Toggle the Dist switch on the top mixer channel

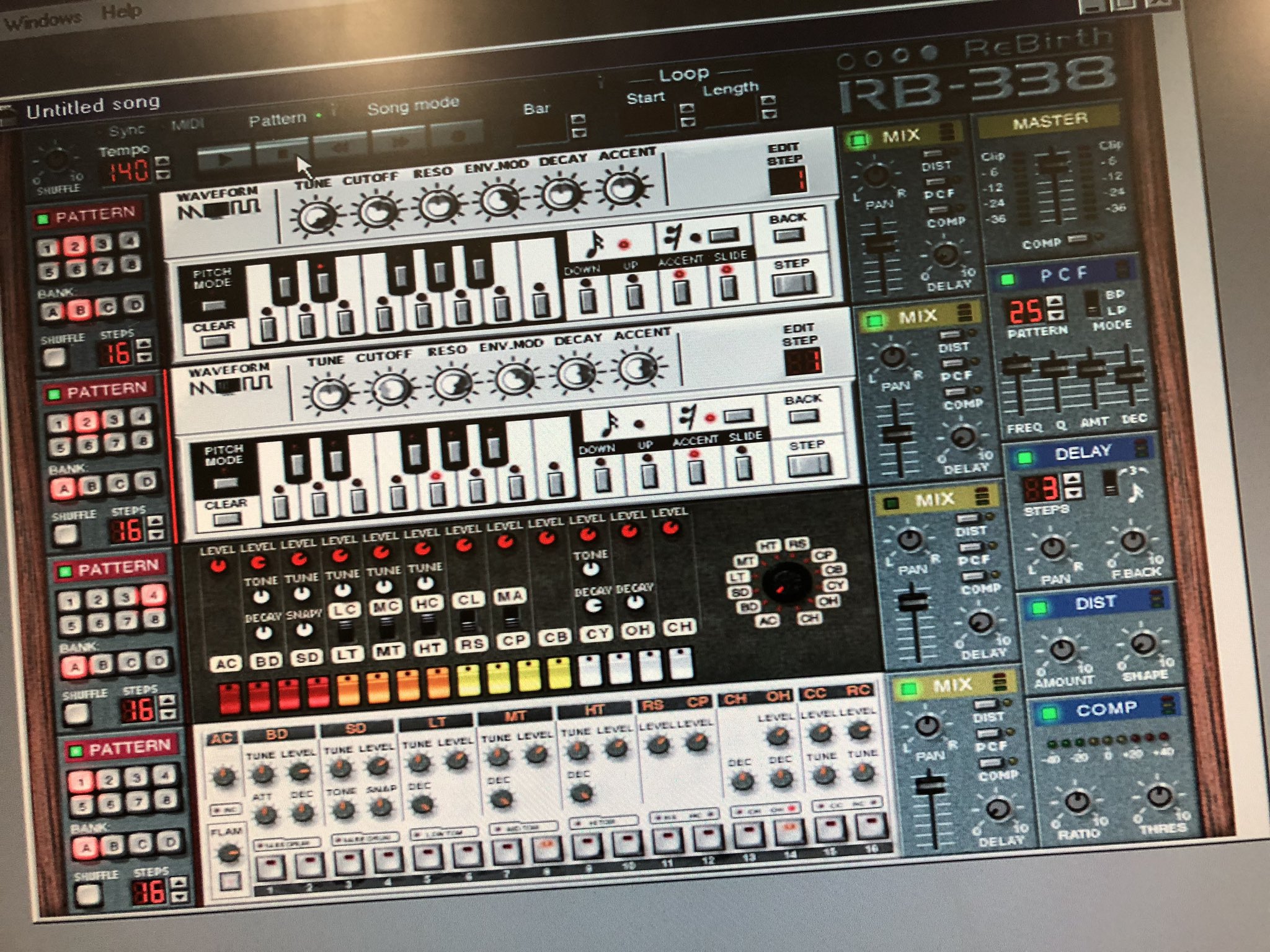[x=933, y=153]
